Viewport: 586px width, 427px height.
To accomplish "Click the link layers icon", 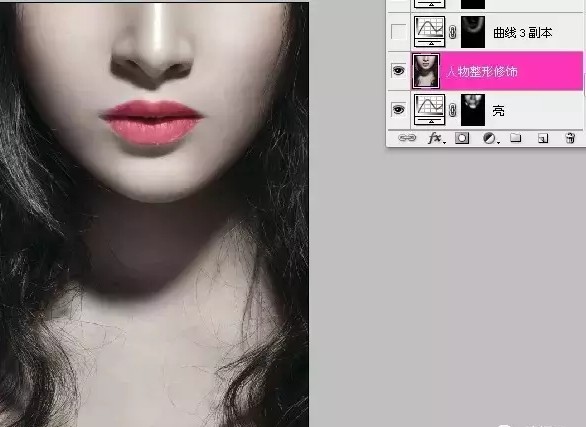I will pyautogui.click(x=407, y=138).
